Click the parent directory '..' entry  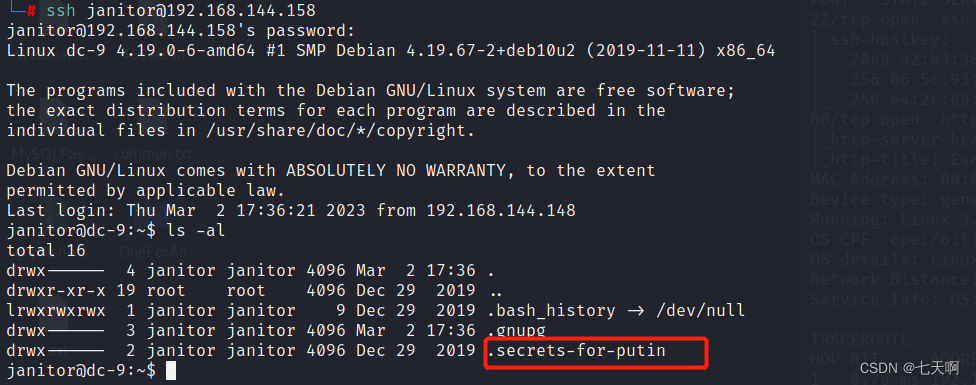(496, 292)
